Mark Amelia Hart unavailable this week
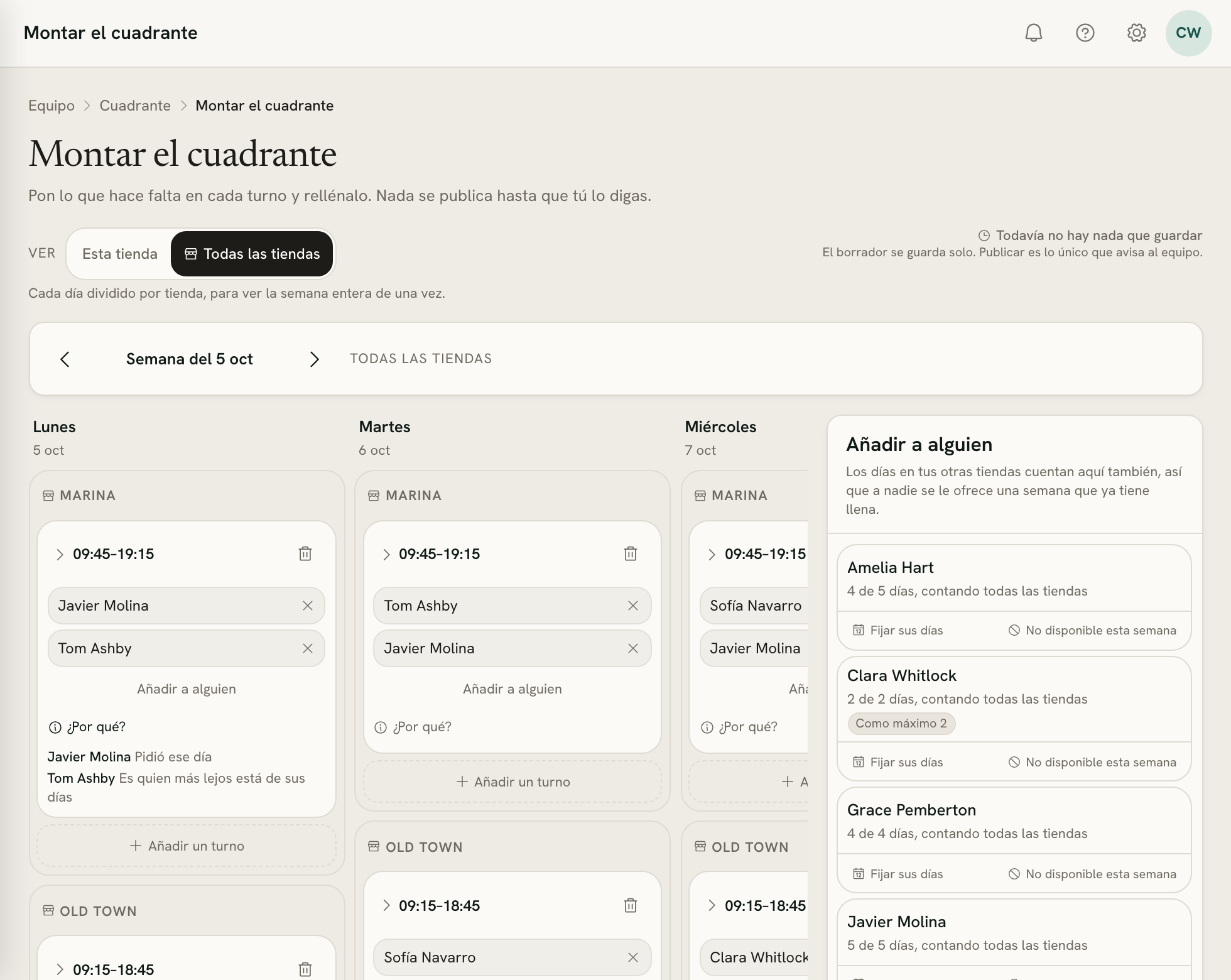 [1092, 630]
